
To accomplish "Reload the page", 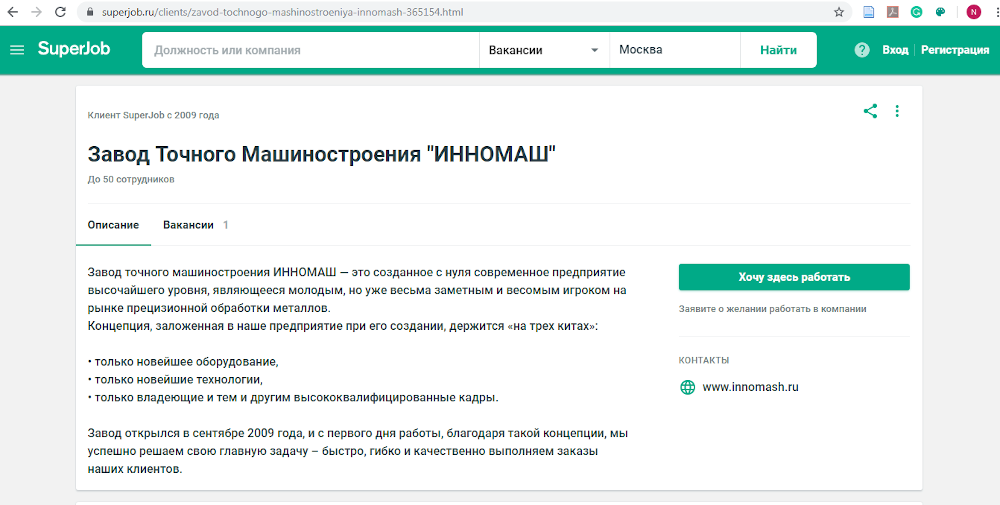I will tap(60, 12).
